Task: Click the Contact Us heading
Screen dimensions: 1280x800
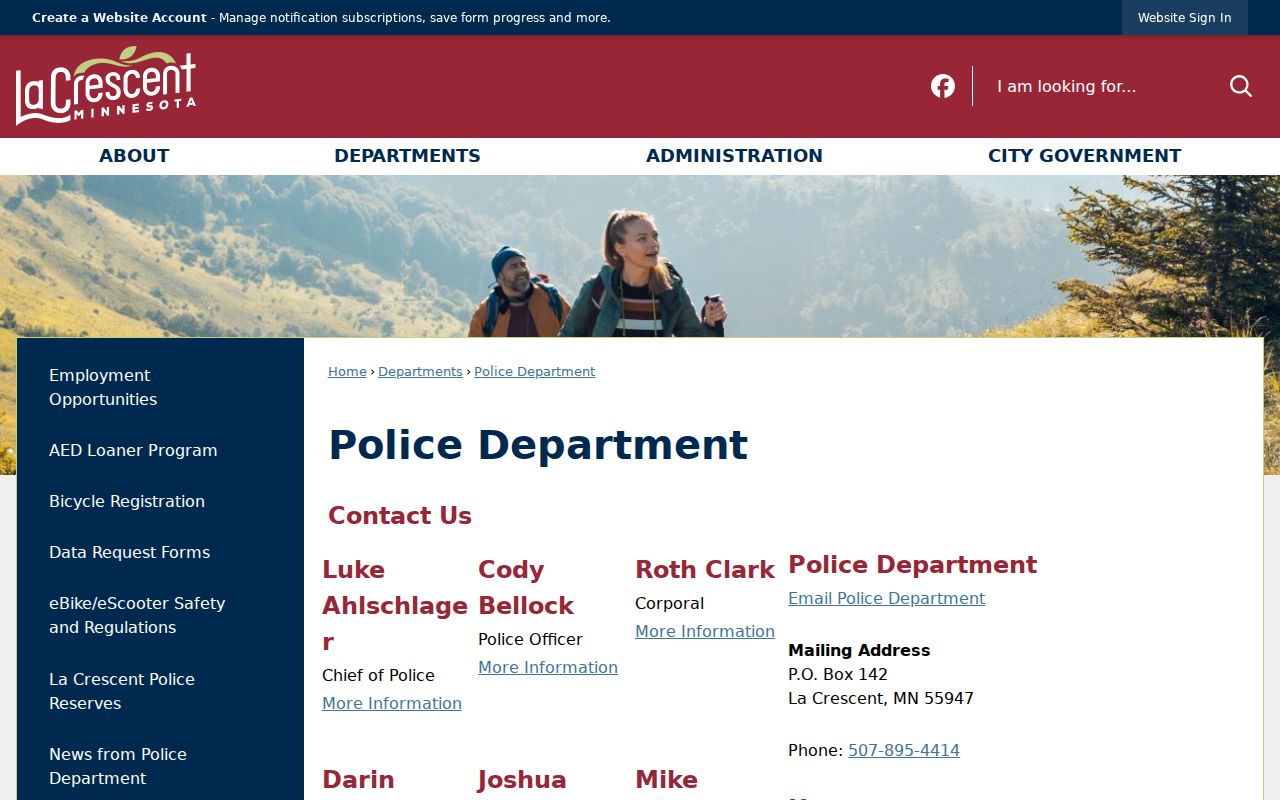Action: click(x=400, y=515)
